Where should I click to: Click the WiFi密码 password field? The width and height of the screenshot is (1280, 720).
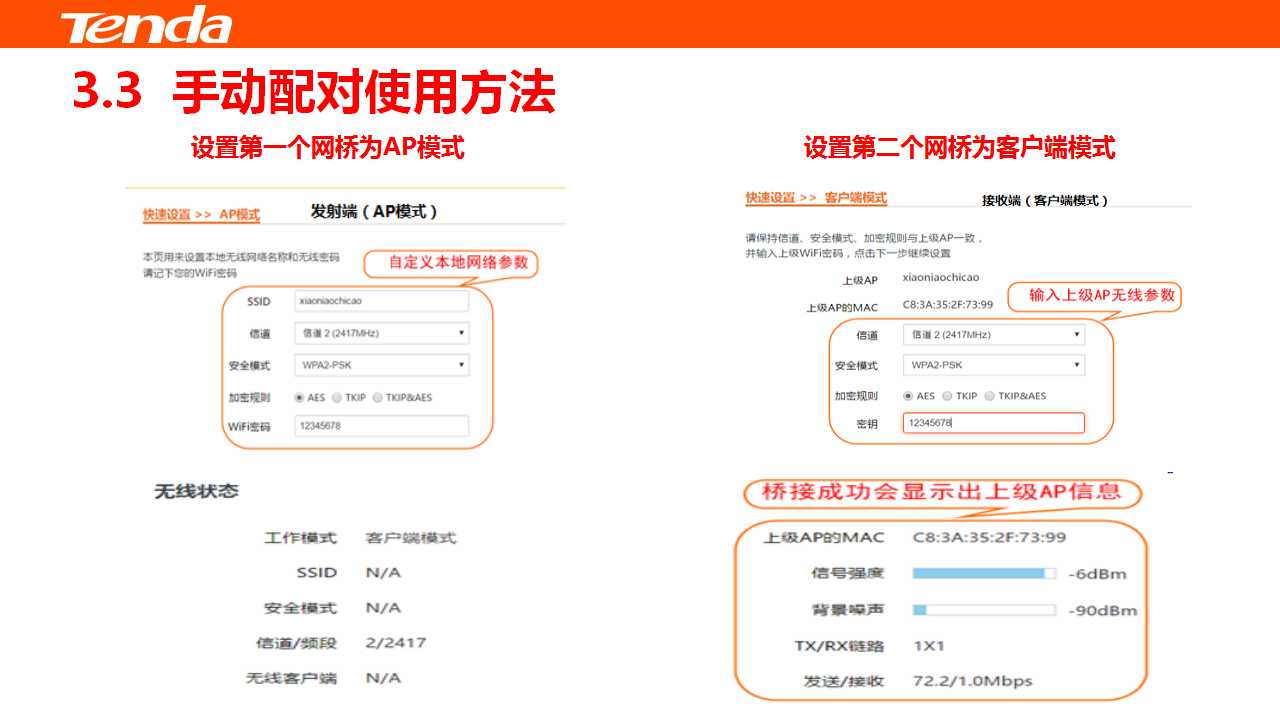click(x=381, y=426)
